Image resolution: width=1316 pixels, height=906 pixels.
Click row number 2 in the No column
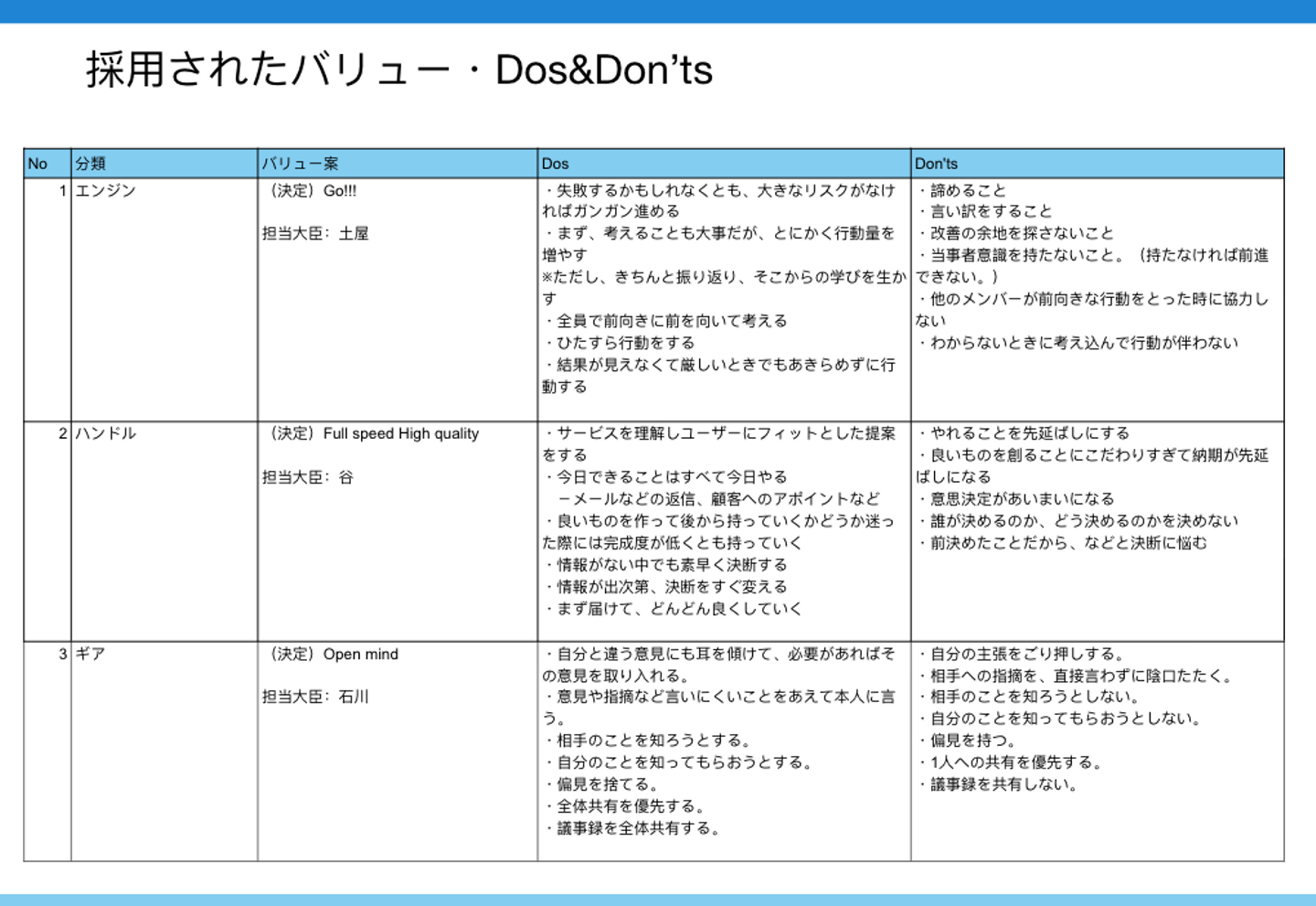click(x=62, y=433)
